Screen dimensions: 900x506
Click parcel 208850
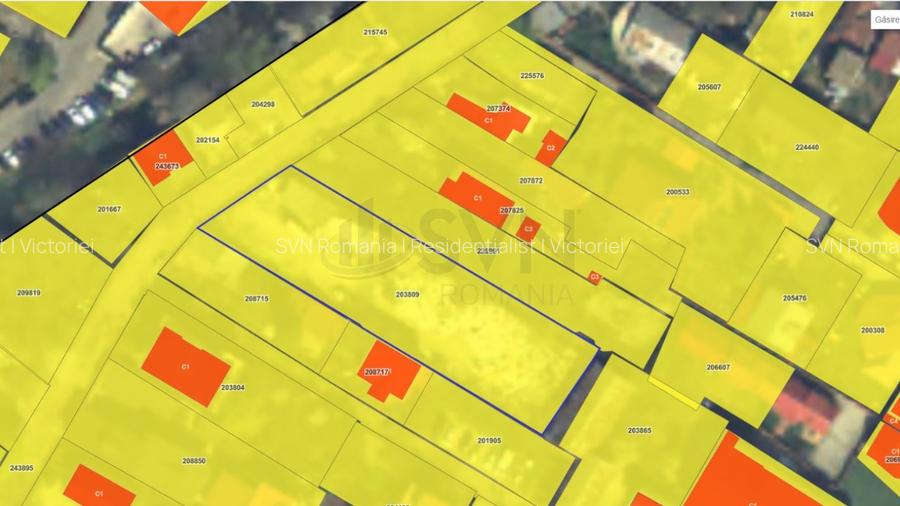[194, 461]
